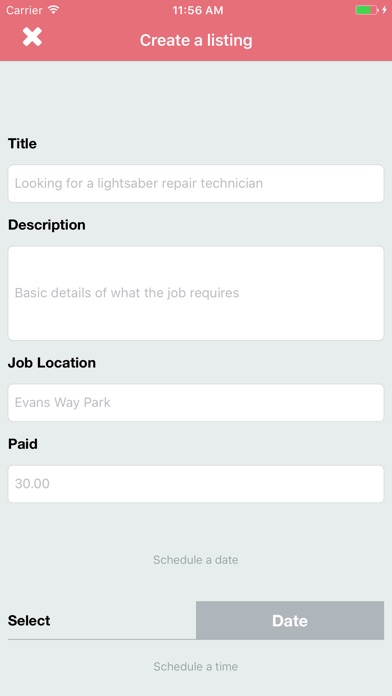Tap the battery status icon
Image resolution: width=392 pixels, height=696 pixels.
tap(367, 10)
